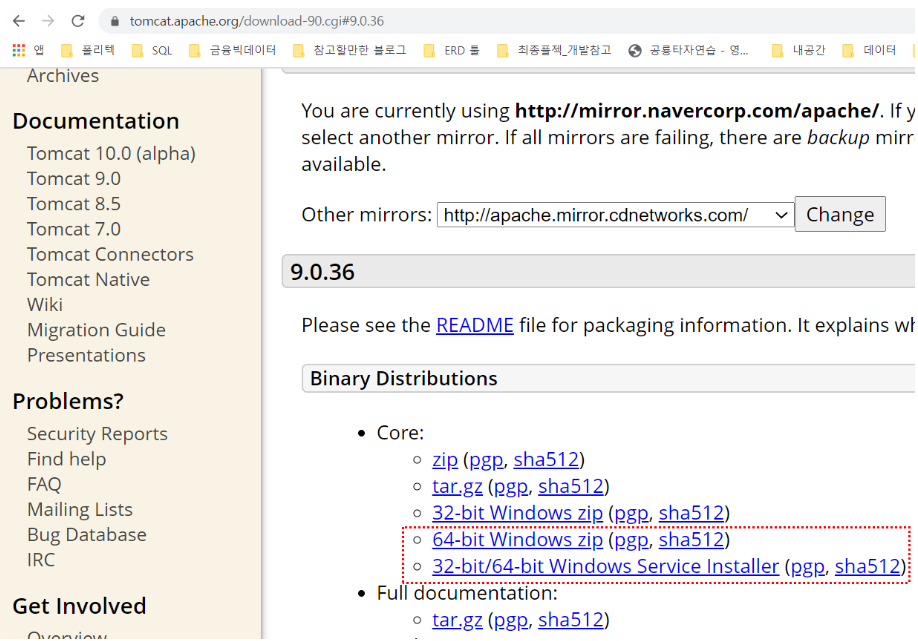
Task: Download Full documentation tar.gz
Action: [x=457, y=619]
